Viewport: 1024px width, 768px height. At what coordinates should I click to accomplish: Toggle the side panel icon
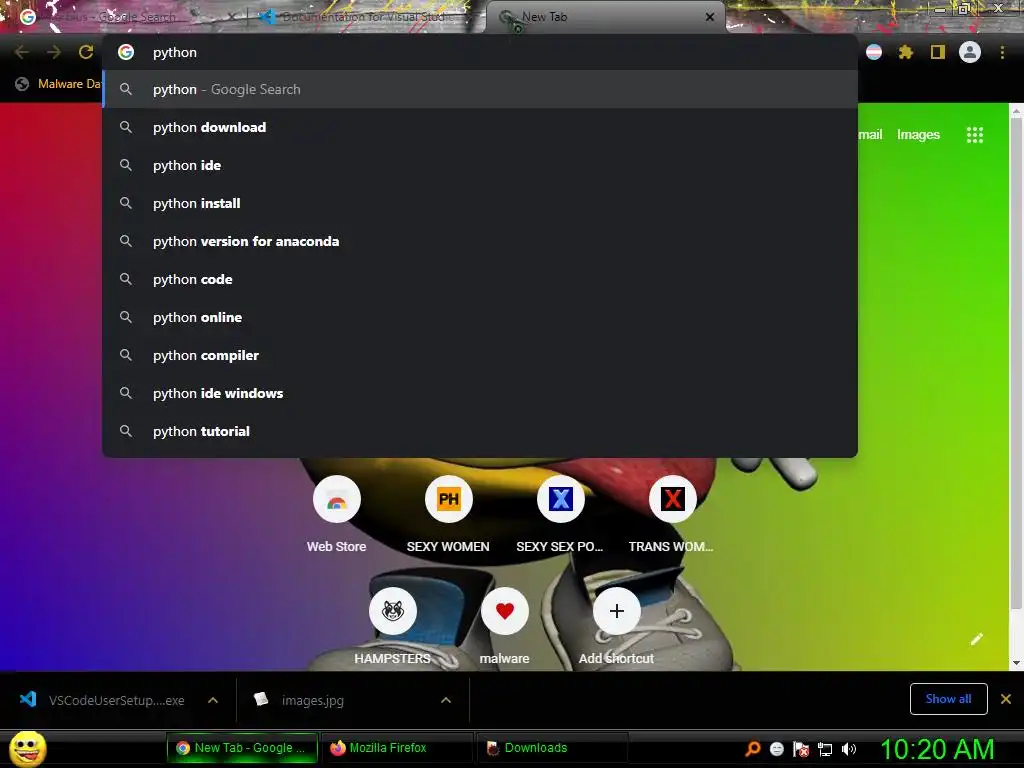(x=938, y=52)
